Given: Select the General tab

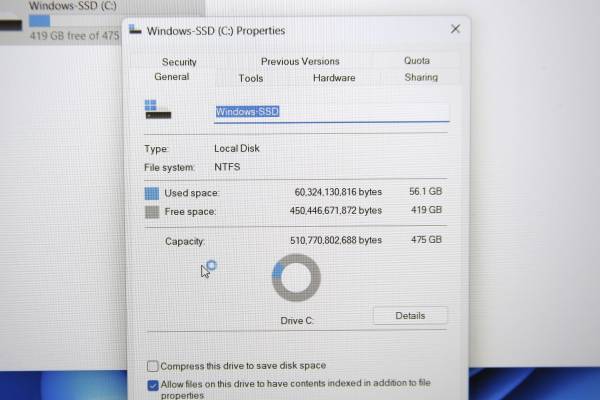Looking at the screenshot, I should [171, 77].
